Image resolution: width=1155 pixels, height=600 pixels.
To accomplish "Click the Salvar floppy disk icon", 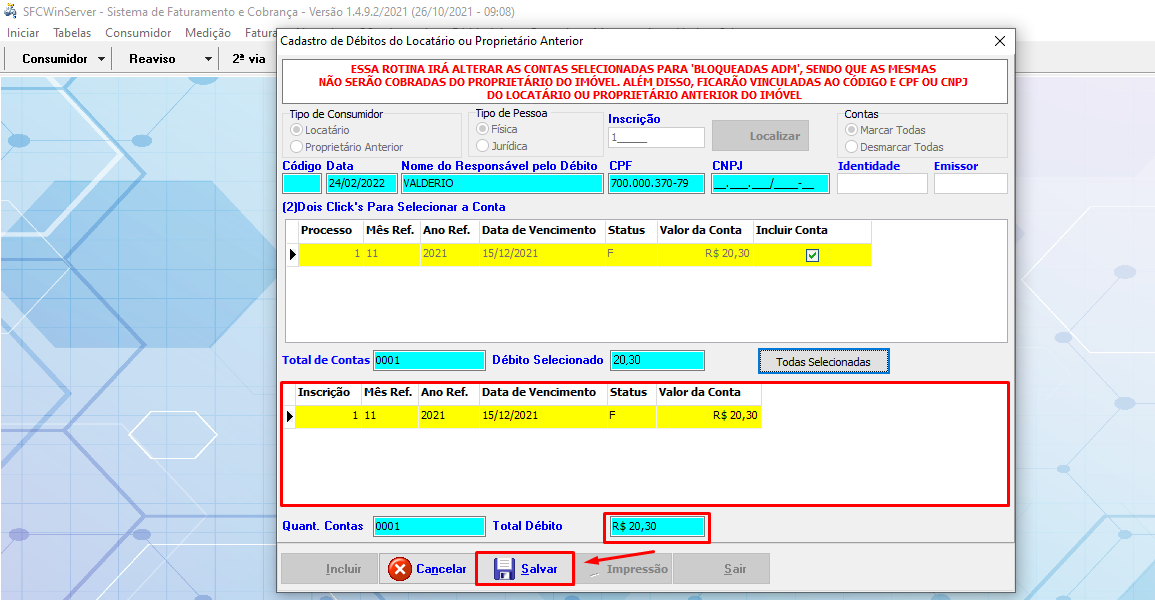I will [505, 569].
